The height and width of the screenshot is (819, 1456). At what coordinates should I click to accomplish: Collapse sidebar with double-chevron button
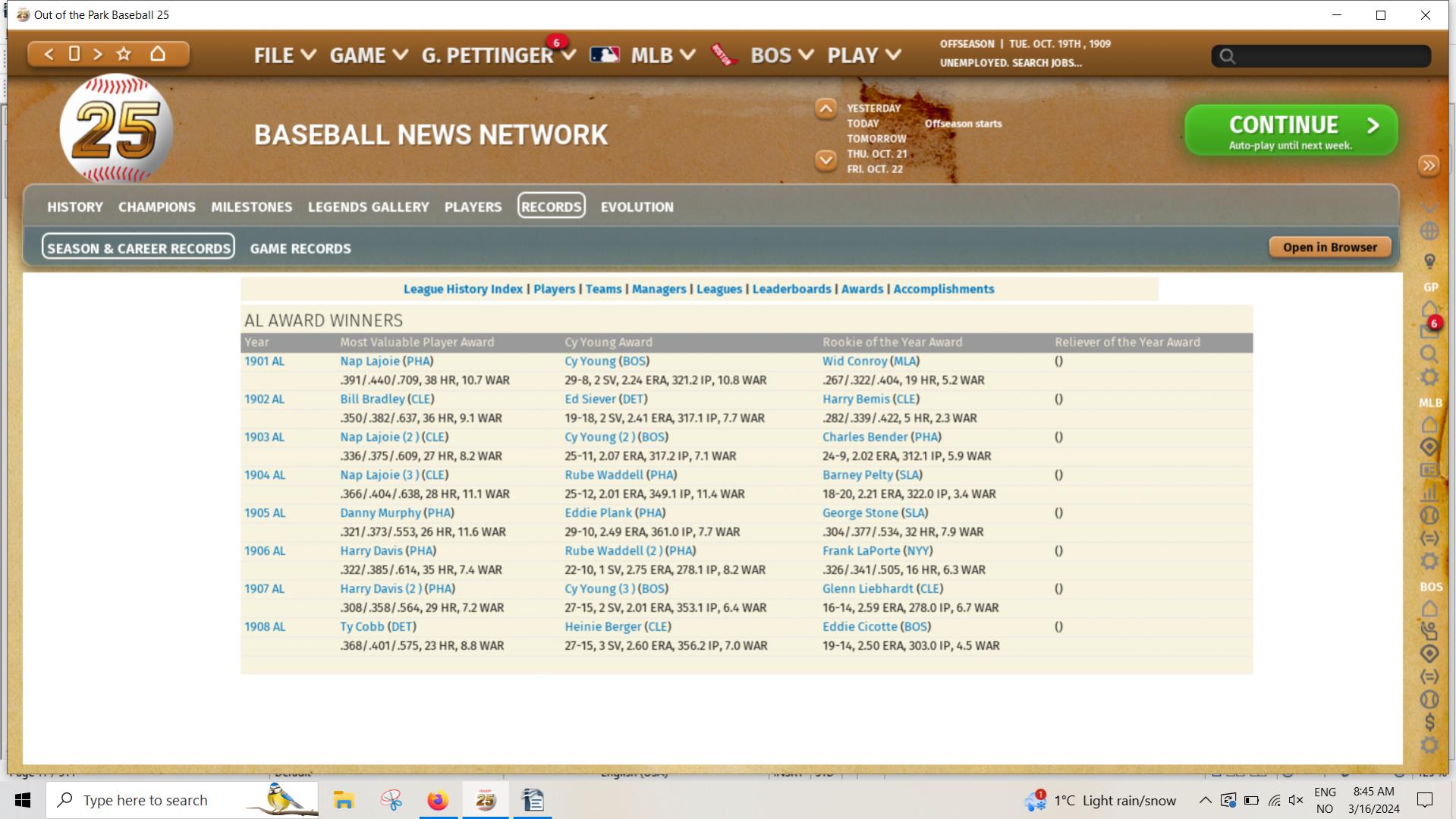1428,165
